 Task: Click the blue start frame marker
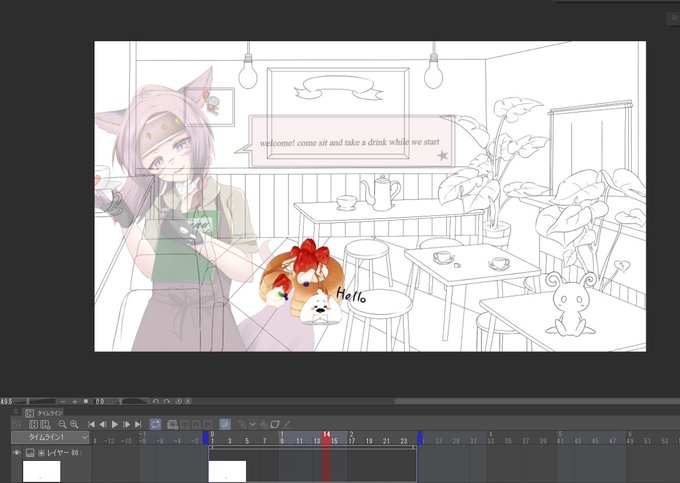[x=205, y=437]
